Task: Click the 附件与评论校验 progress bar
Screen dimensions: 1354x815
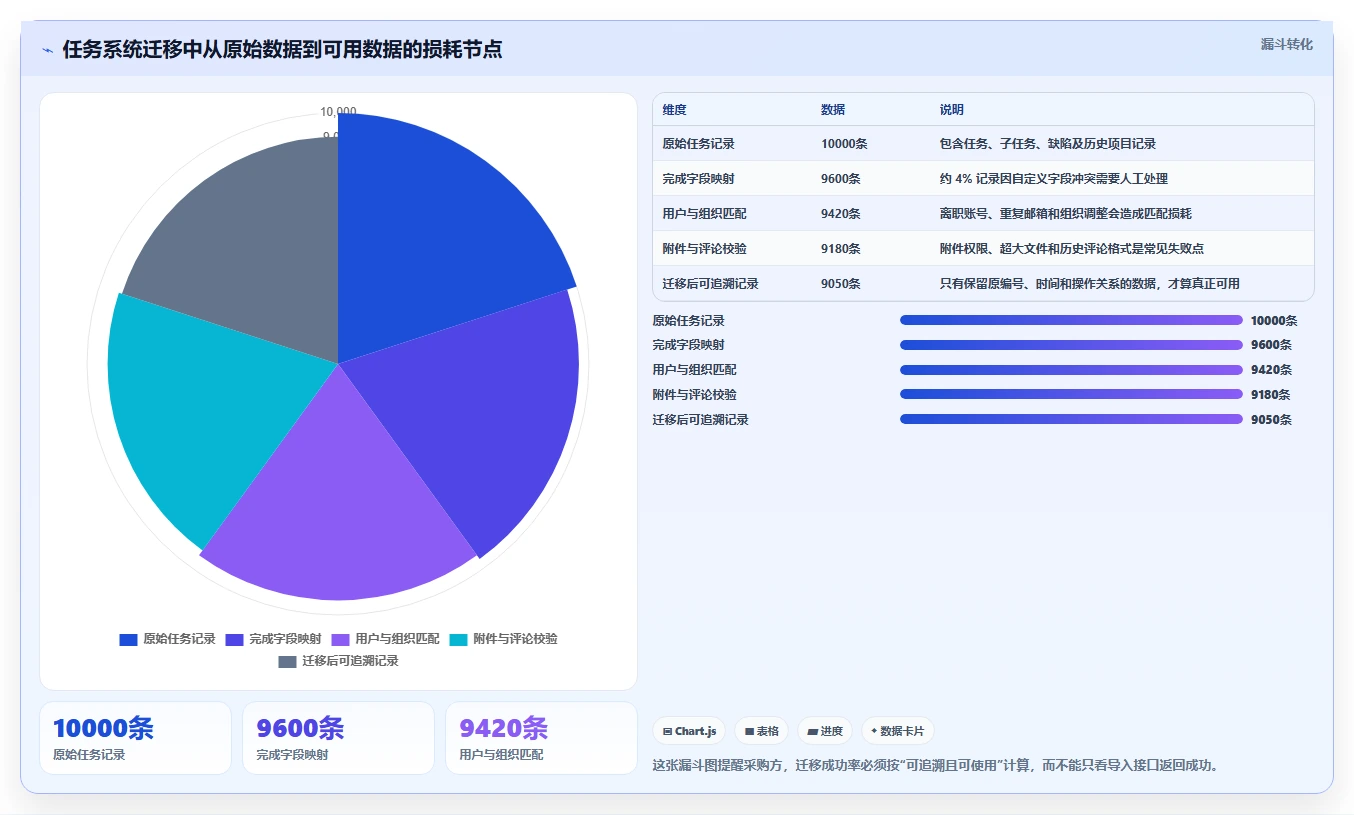Action: click(1071, 395)
